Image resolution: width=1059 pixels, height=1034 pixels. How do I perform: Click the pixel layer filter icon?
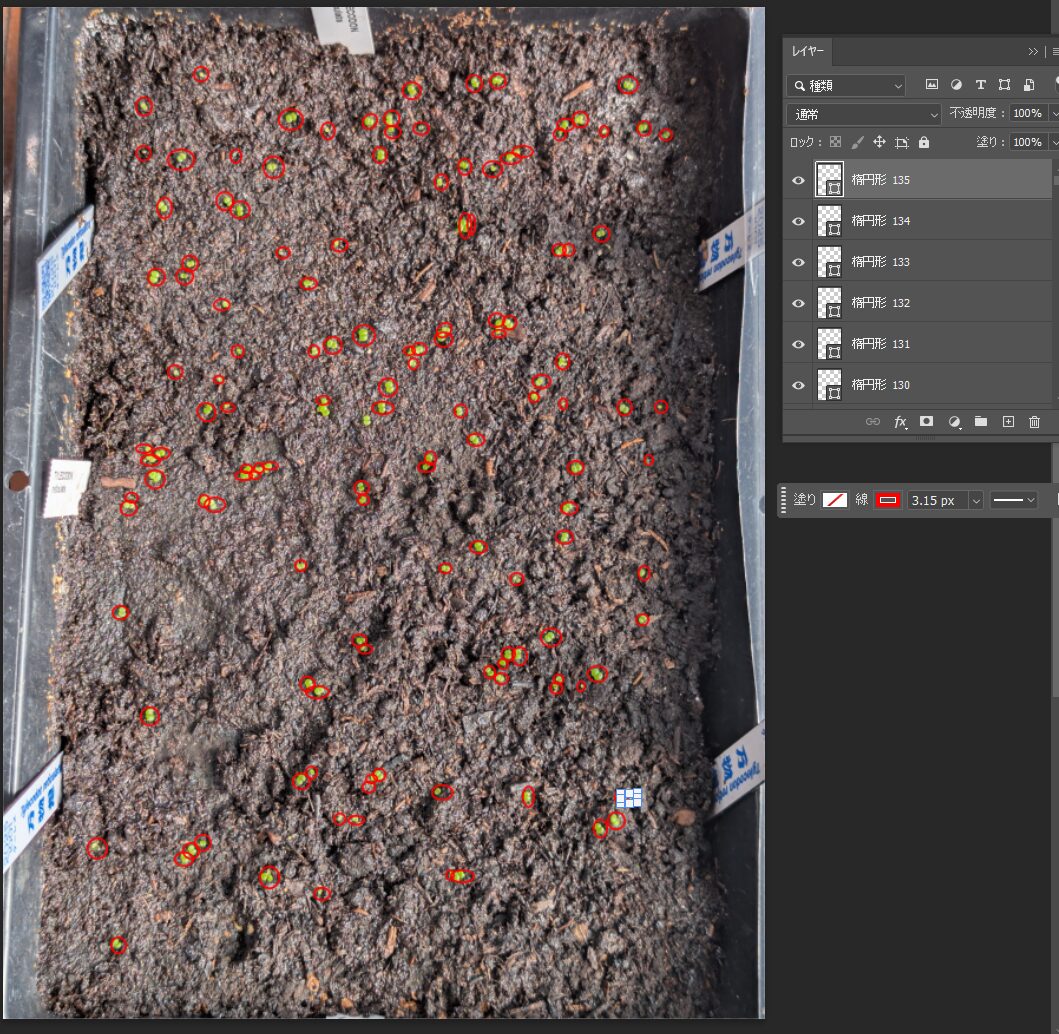[x=932, y=85]
